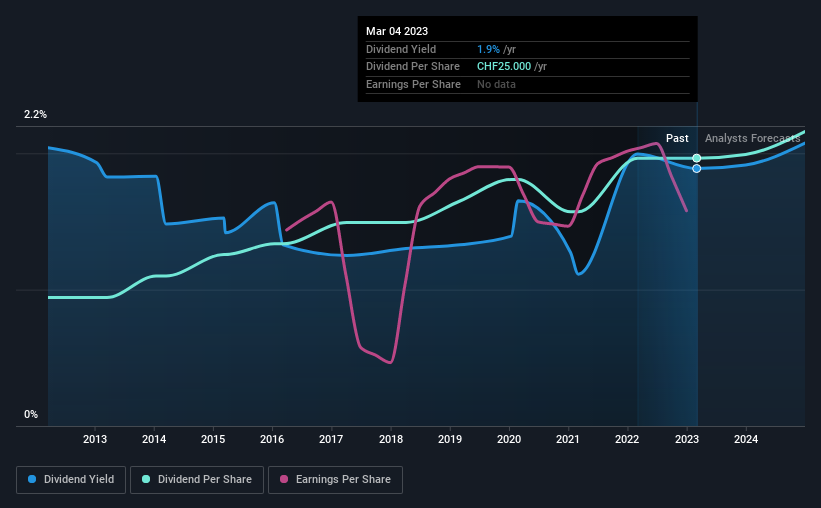Click the '2.2%' y-axis label

[35, 115]
